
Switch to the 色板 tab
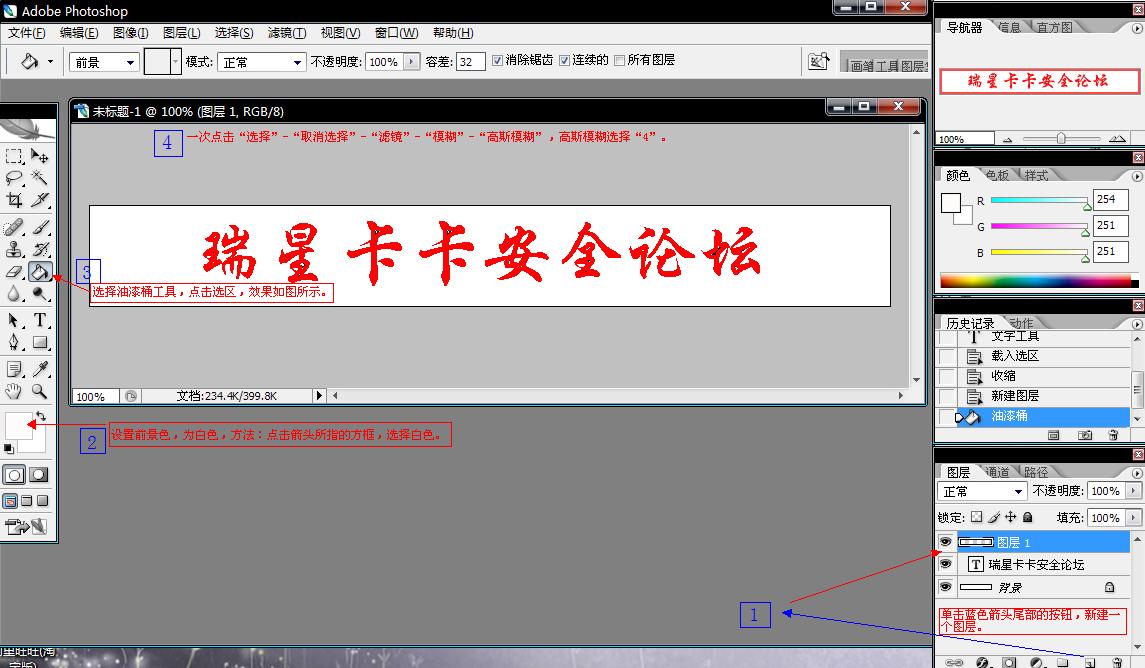(997, 175)
